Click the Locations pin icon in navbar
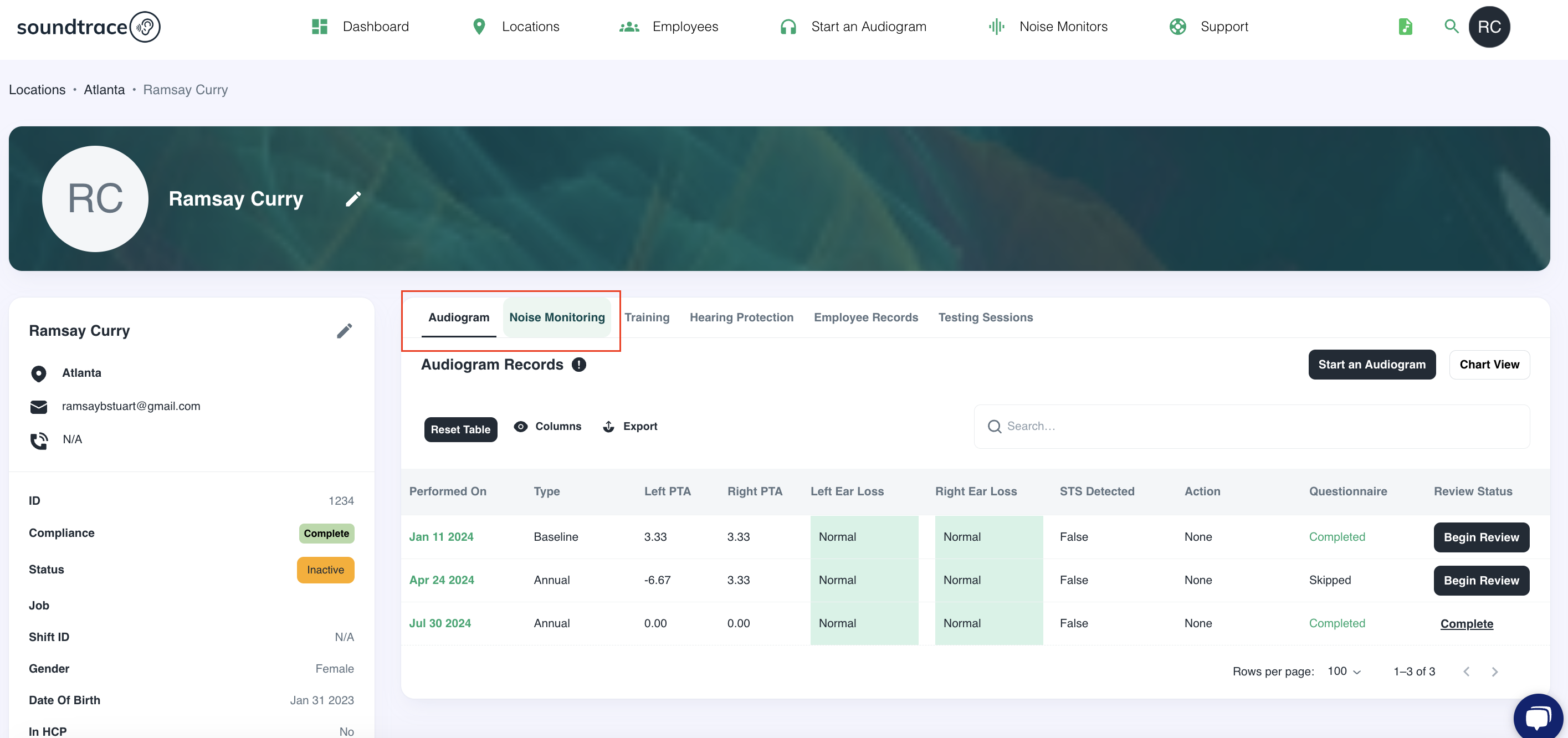This screenshot has width=1568, height=738. click(x=479, y=27)
